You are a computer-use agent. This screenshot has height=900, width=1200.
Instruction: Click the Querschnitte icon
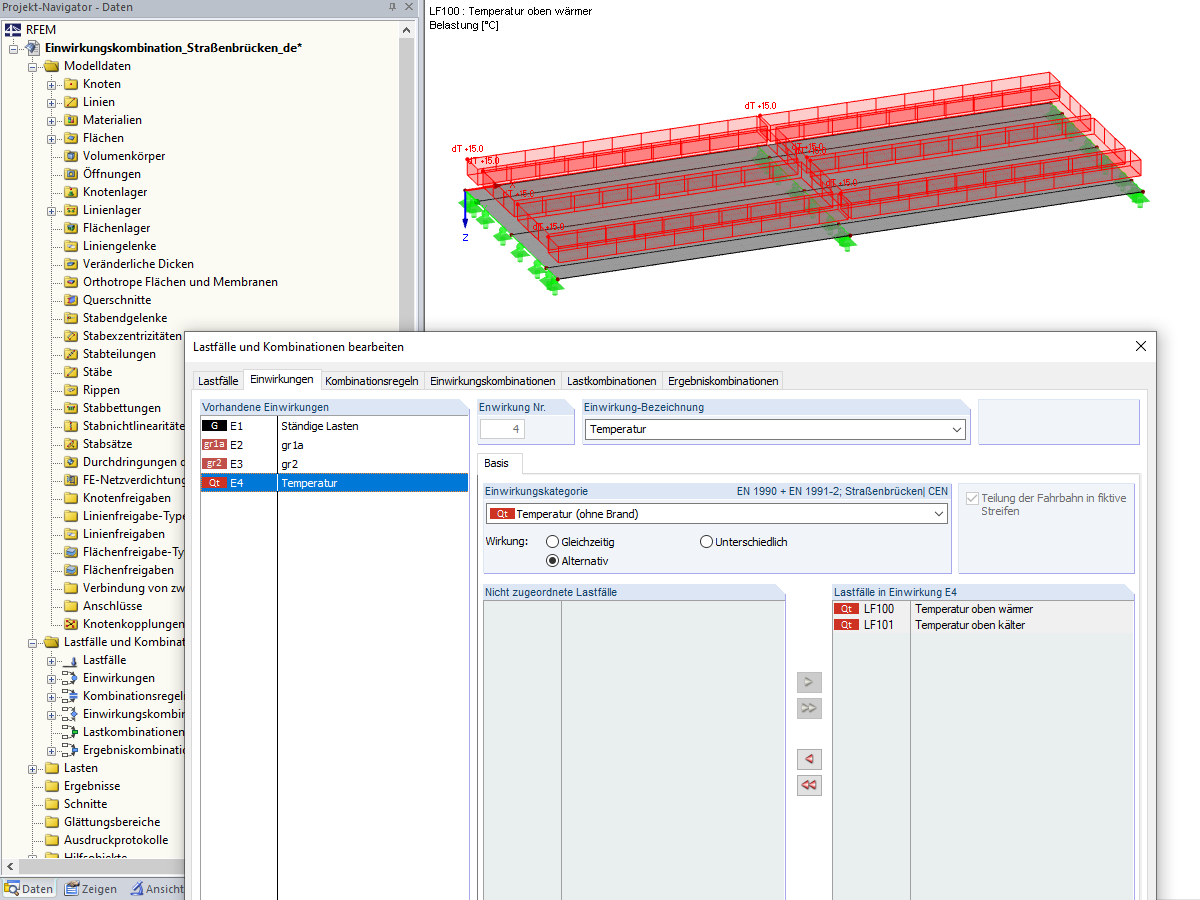tap(71, 300)
